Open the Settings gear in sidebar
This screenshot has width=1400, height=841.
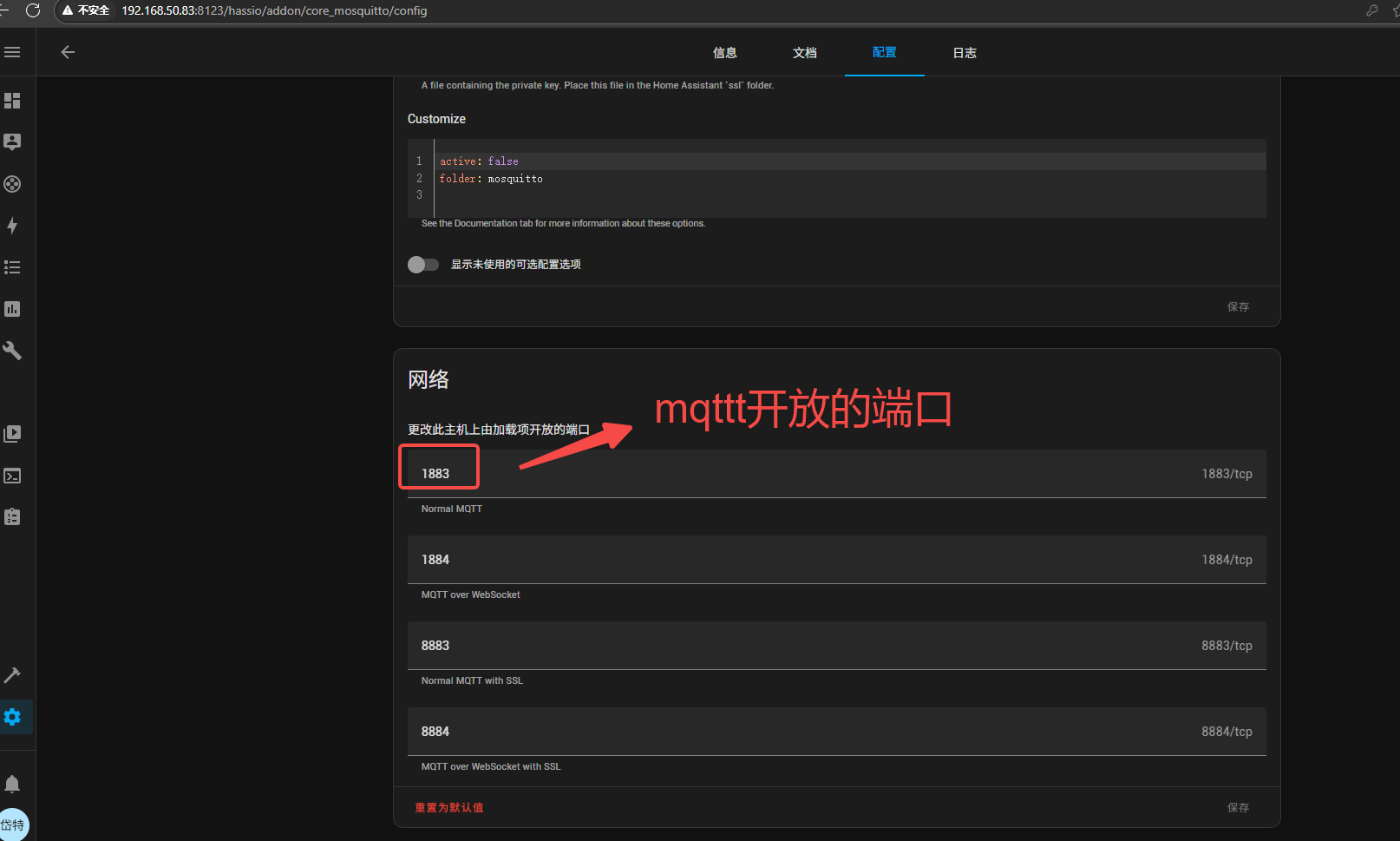[x=12, y=717]
